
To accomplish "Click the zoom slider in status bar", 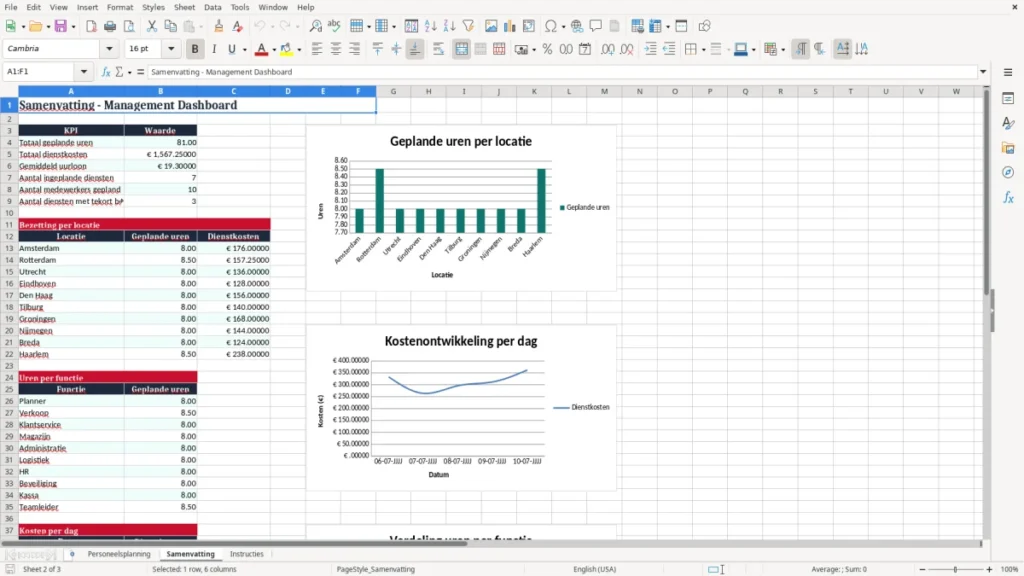I will point(955,569).
